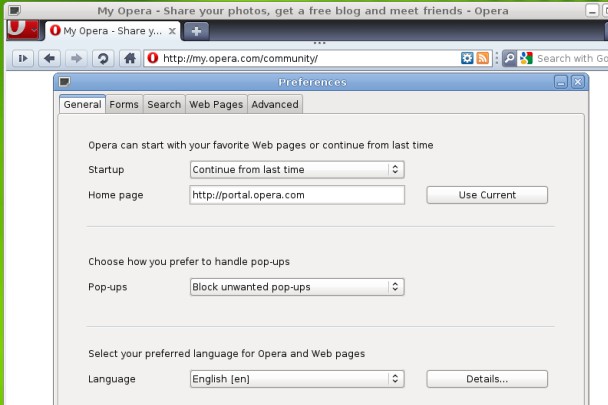Click the three-dot toolbar handle

click(x=319, y=43)
